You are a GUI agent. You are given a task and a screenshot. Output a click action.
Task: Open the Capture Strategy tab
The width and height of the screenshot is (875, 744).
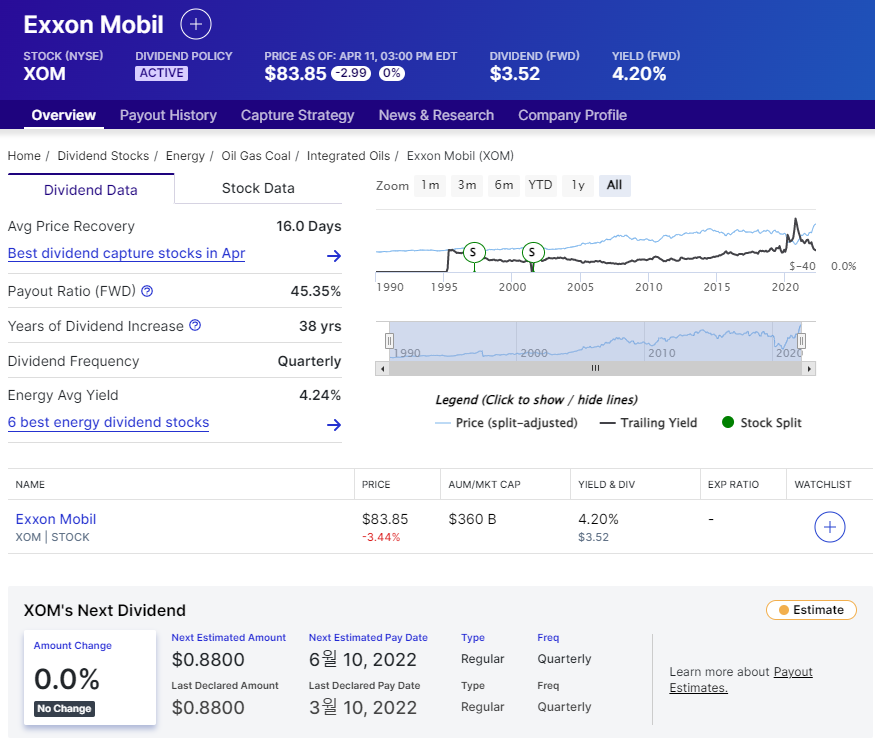coord(297,116)
